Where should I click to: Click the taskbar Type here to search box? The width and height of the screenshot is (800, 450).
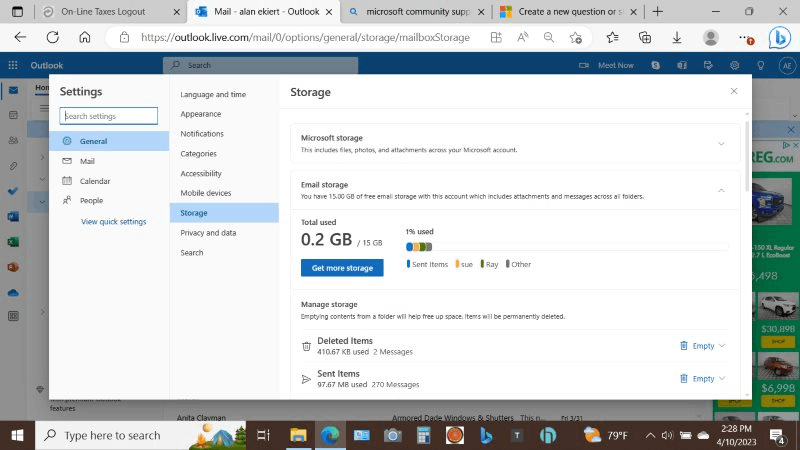140,435
